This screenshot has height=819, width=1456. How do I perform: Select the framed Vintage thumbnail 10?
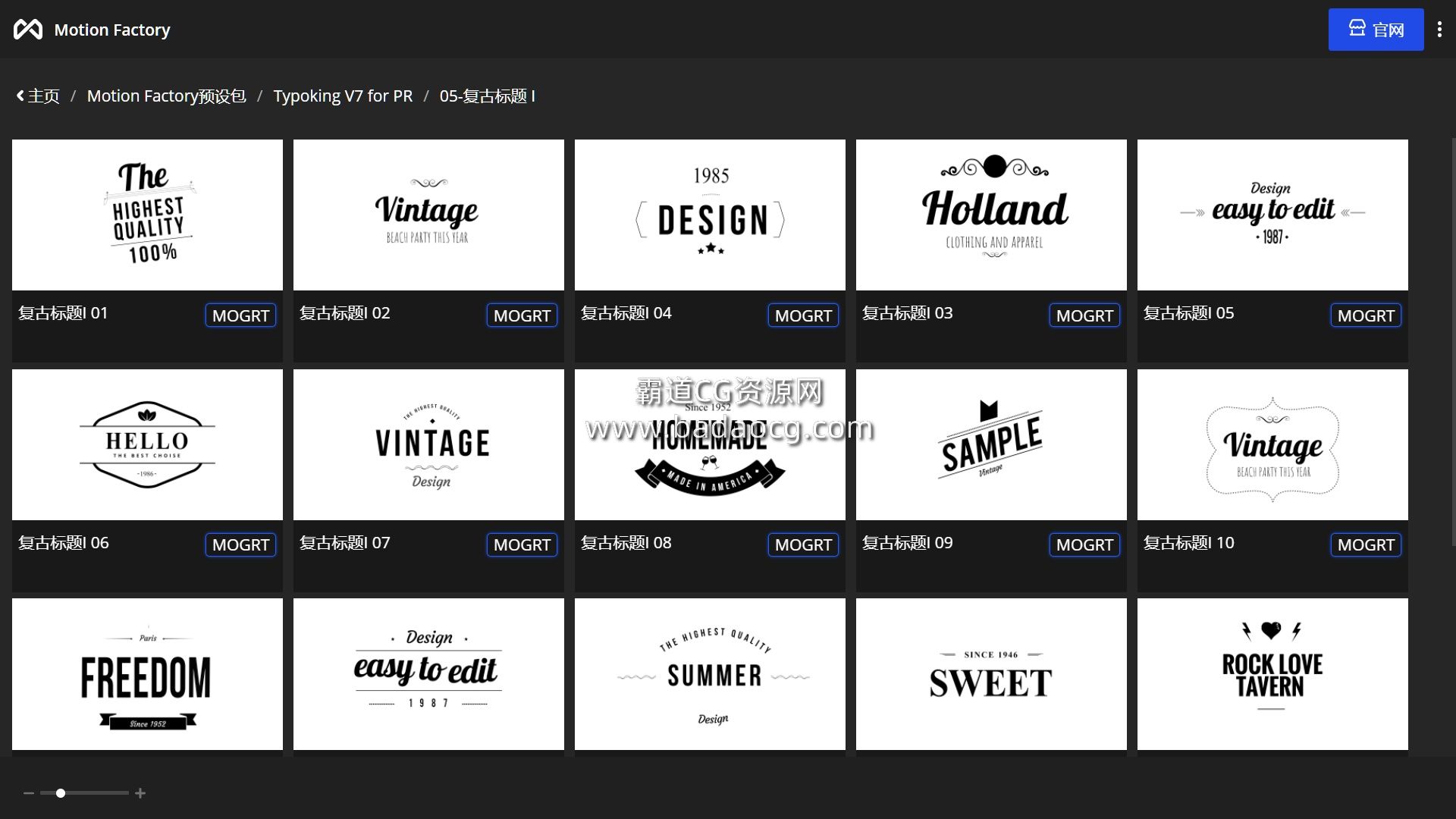point(1272,444)
